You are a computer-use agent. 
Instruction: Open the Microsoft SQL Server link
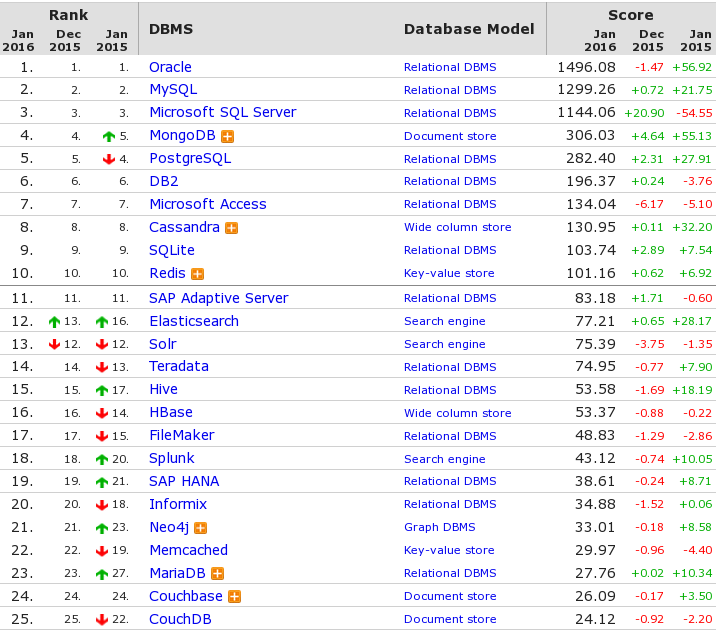click(223, 113)
